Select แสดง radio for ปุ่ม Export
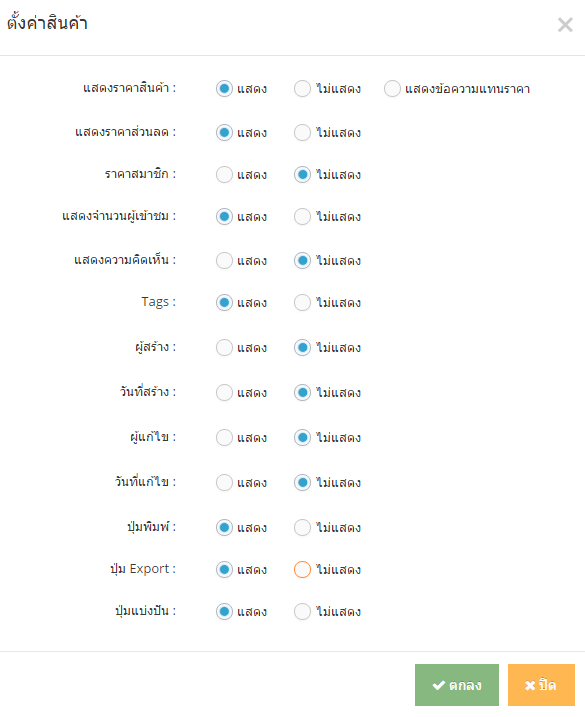Viewport: 585px width, 717px height. coord(224,570)
